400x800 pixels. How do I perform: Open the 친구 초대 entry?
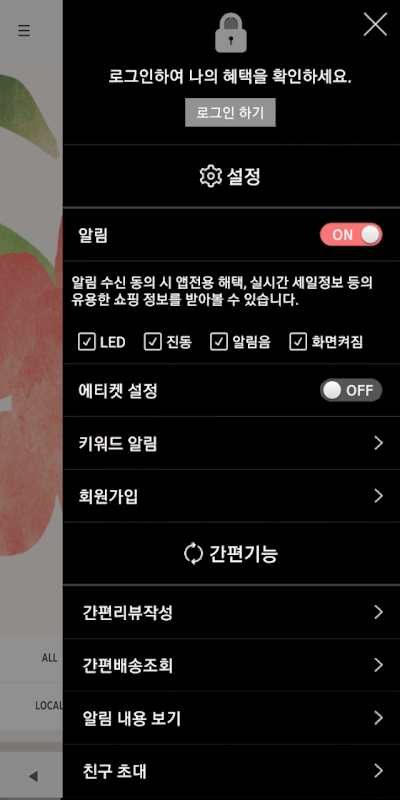pos(232,771)
